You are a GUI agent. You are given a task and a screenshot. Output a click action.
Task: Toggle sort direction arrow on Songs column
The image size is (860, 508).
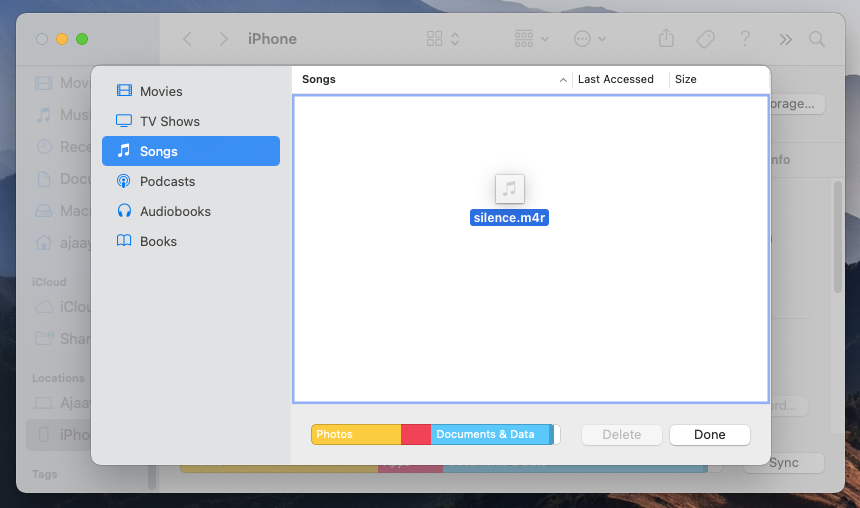click(x=563, y=80)
